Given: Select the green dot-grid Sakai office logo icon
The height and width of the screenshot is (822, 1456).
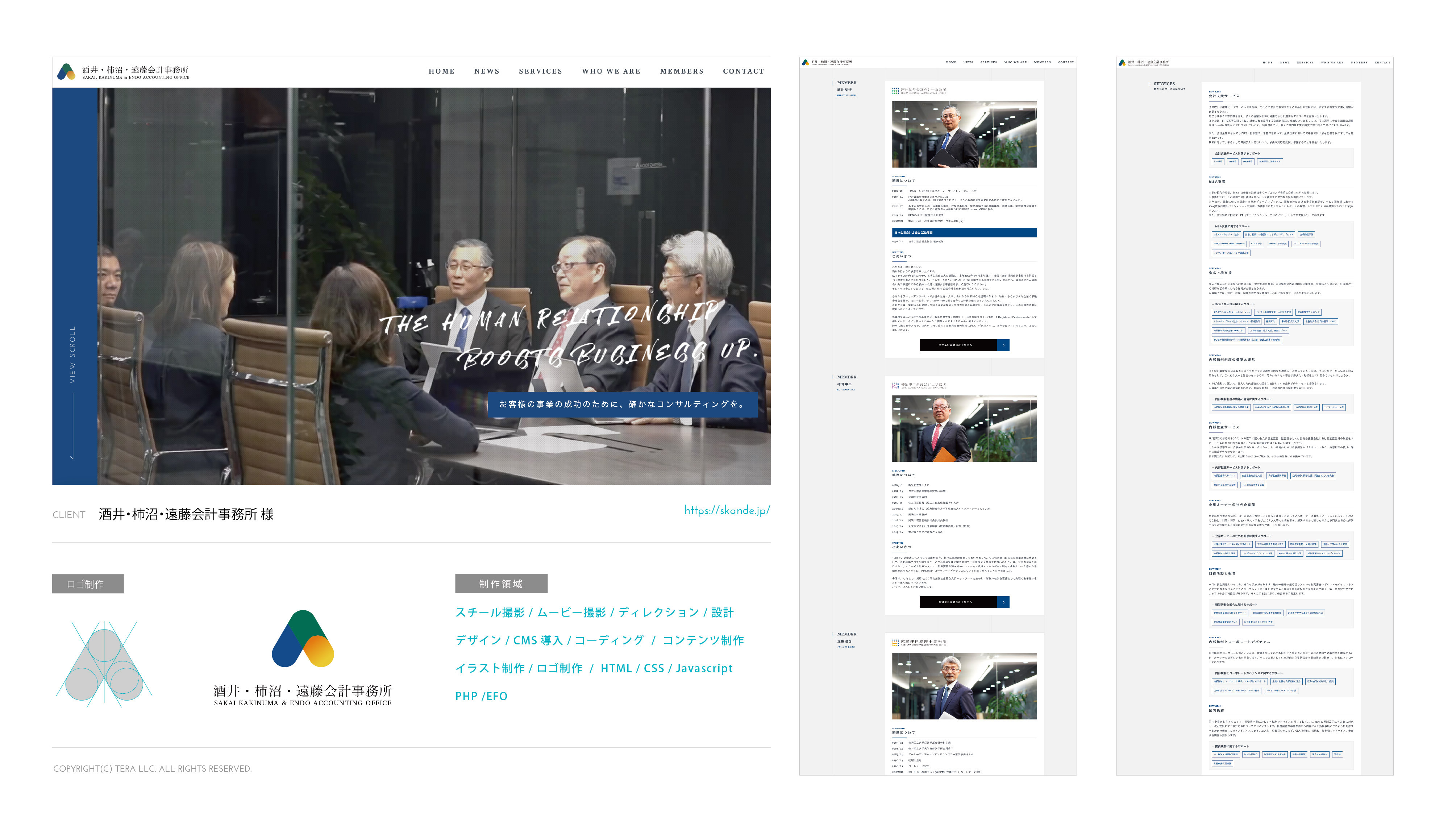Looking at the screenshot, I should pyautogui.click(x=895, y=91).
